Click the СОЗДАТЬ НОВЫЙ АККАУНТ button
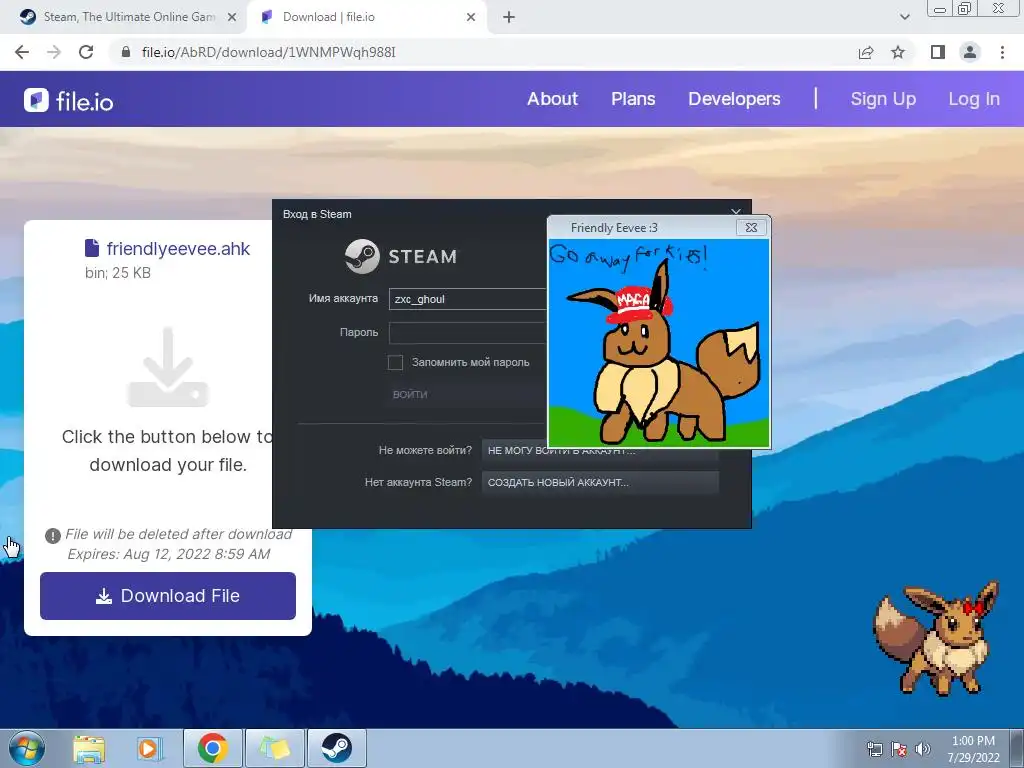Image resolution: width=1024 pixels, height=768 pixels. (600, 483)
